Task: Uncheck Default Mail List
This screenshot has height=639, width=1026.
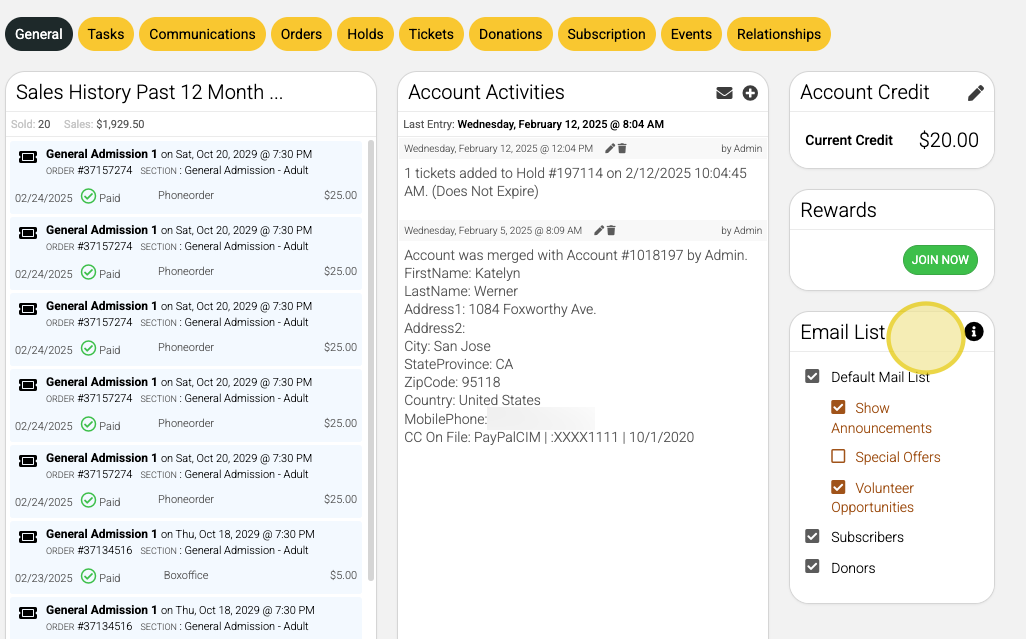Action: tap(812, 376)
